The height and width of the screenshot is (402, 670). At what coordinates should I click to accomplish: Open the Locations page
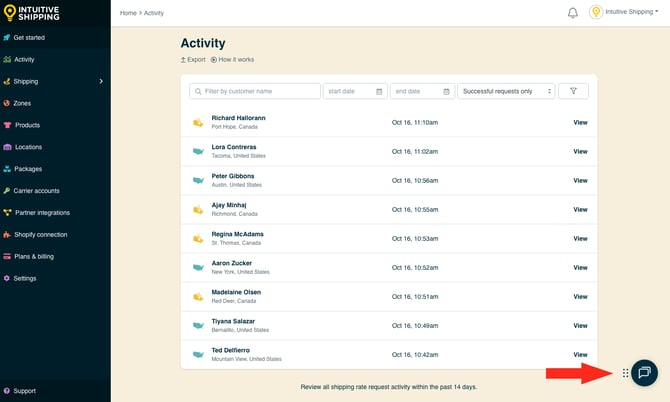(x=28, y=147)
